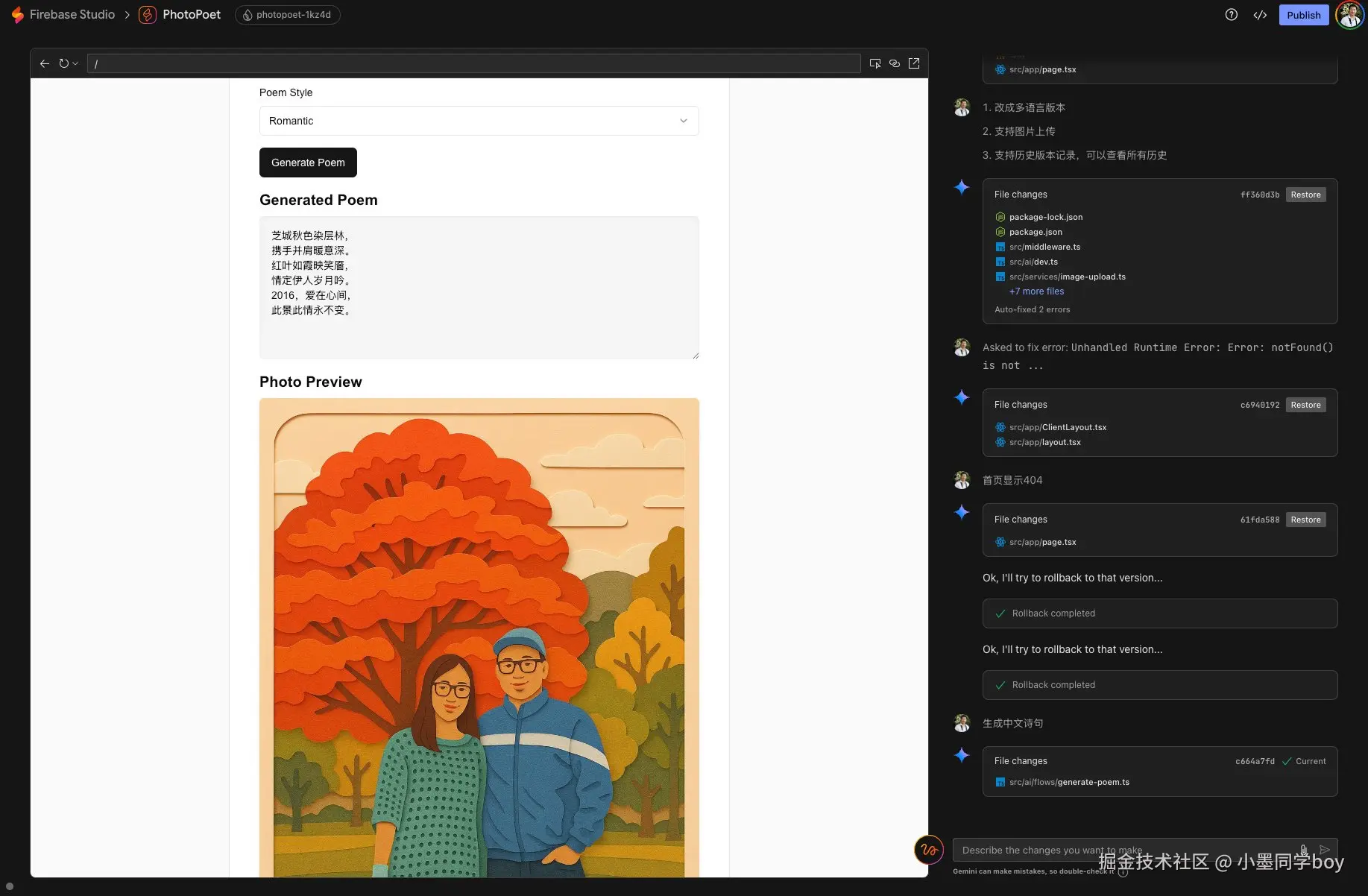Image resolution: width=1368 pixels, height=896 pixels.
Task: Click user avatar beside 首页显示404 message
Action: click(962, 480)
